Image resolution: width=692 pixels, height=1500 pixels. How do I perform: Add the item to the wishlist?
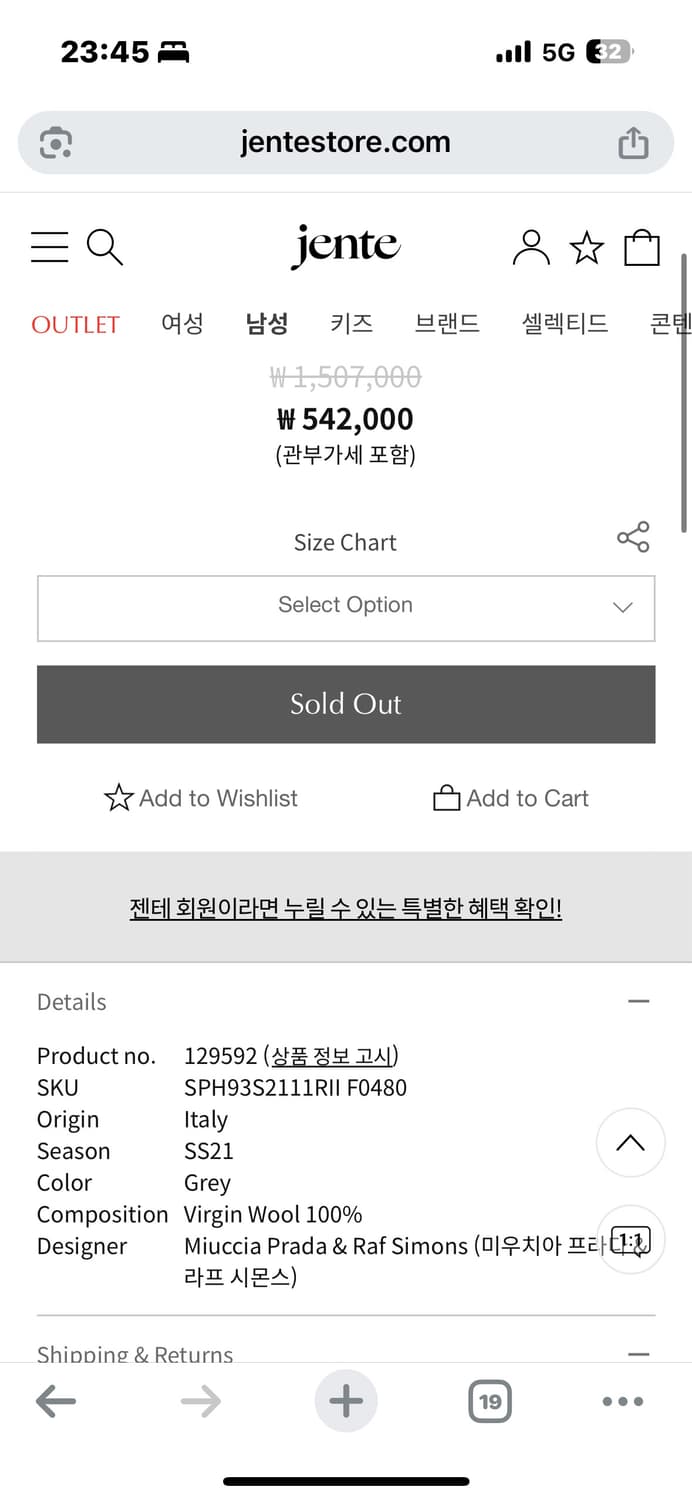click(200, 798)
